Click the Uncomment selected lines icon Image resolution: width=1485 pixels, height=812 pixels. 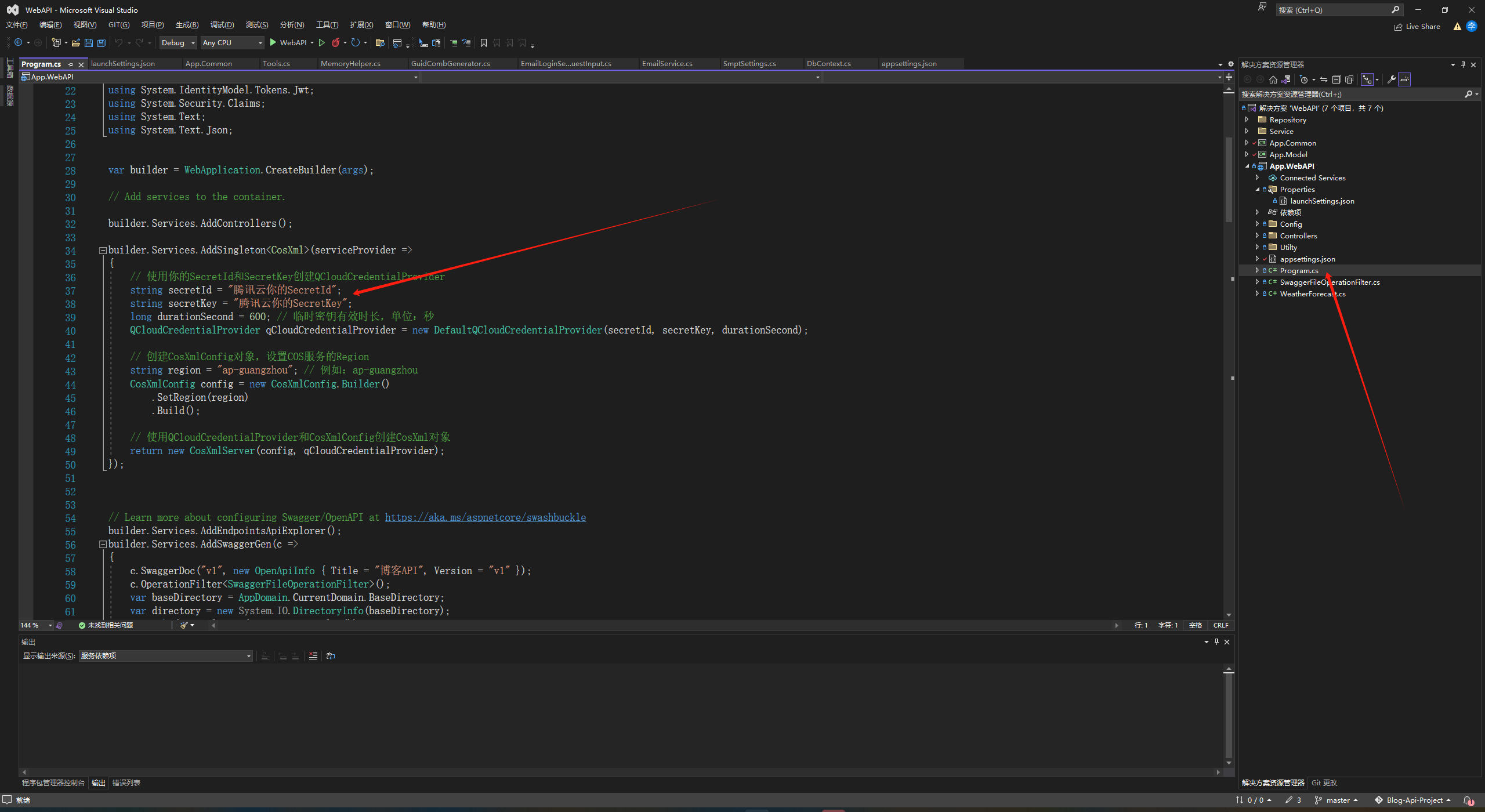466,42
